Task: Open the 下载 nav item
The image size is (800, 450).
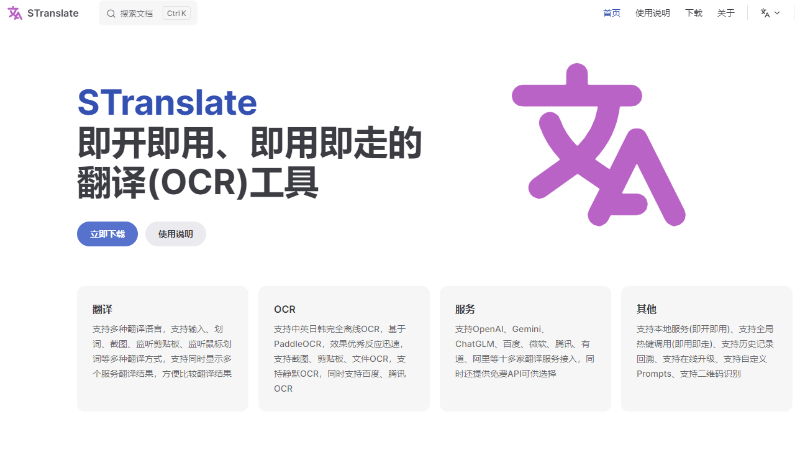Action: coord(693,13)
